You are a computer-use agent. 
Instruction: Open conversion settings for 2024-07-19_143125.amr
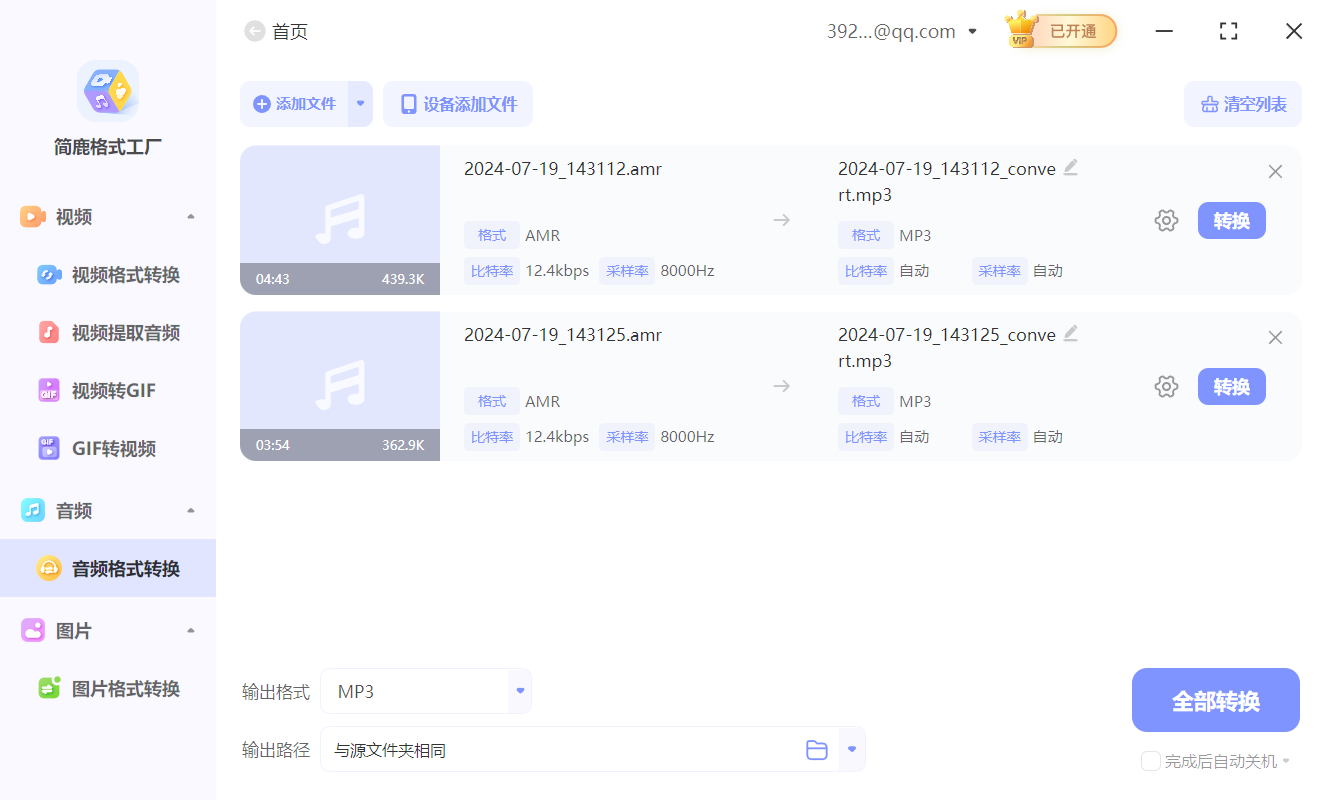pyautogui.click(x=1166, y=386)
